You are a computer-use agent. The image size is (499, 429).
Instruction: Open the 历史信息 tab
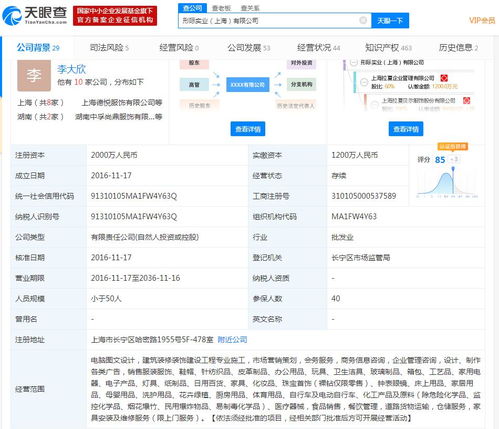click(458, 48)
